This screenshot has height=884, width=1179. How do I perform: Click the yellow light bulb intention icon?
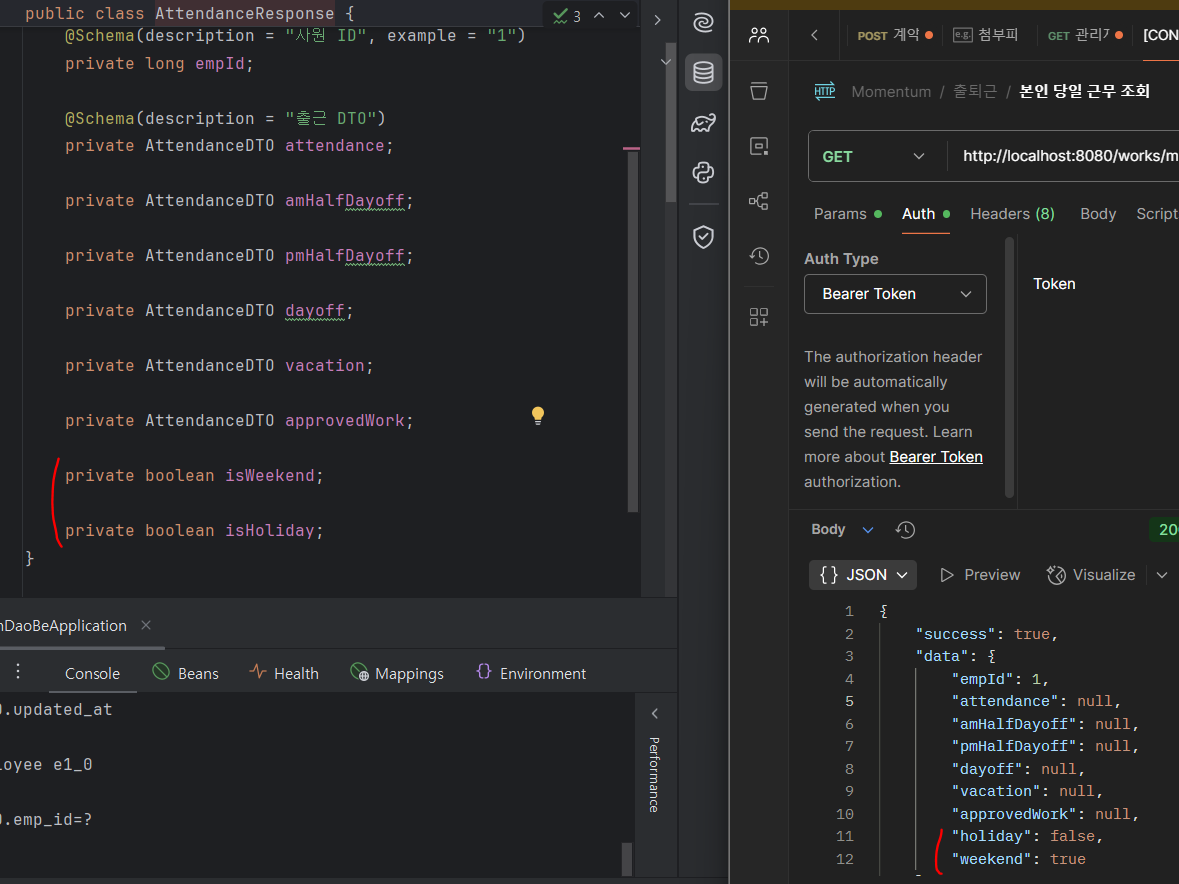[x=537, y=415]
